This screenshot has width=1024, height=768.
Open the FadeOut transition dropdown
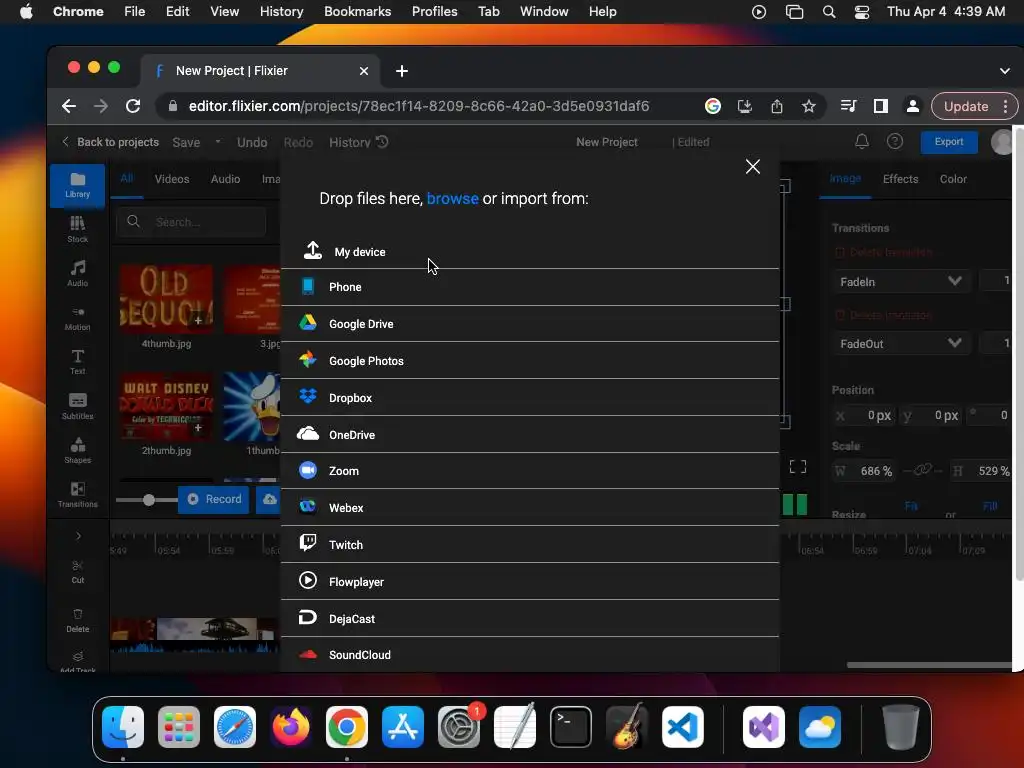[x=900, y=344]
